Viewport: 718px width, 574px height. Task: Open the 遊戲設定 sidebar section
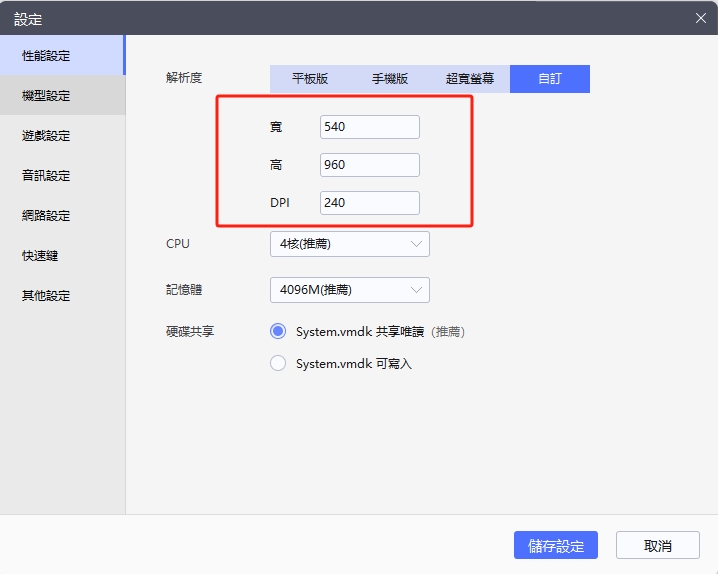(x=62, y=135)
